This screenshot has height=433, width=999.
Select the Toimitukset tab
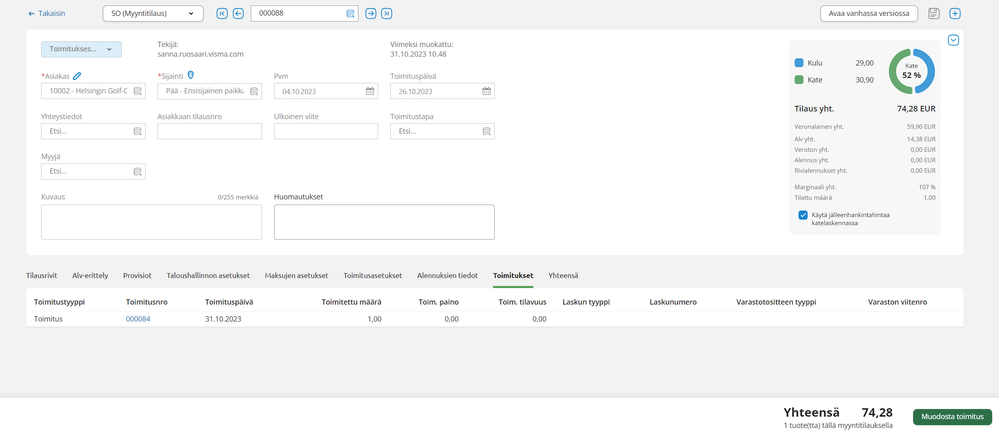[513, 276]
